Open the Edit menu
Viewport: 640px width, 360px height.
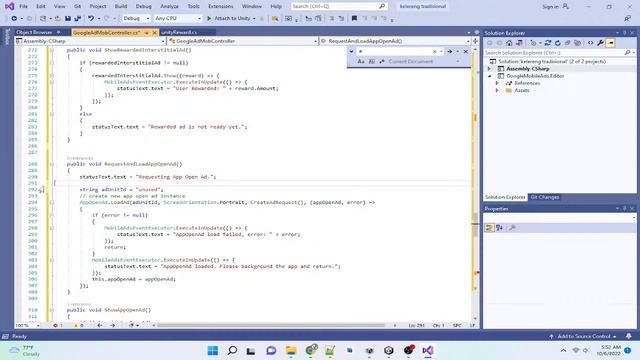pyautogui.click(x=40, y=6)
